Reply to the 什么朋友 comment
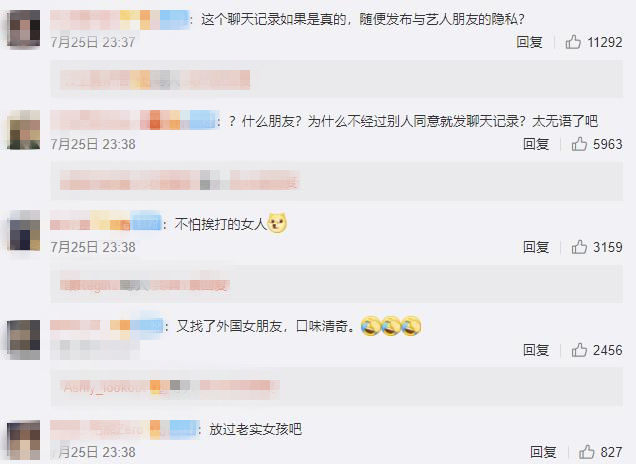The width and height of the screenshot is (636, 464). [x=536, y=144]
